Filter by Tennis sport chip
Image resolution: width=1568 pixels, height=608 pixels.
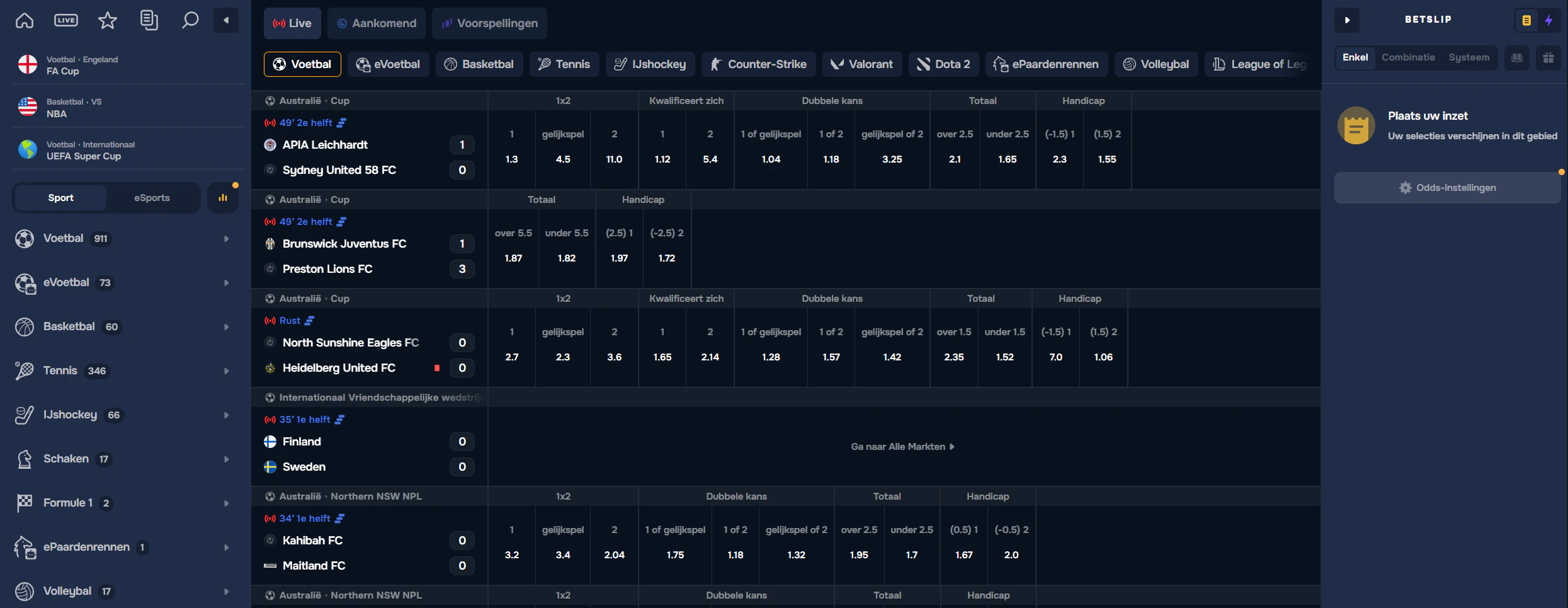pyautogui.click(x=564, y=64)
